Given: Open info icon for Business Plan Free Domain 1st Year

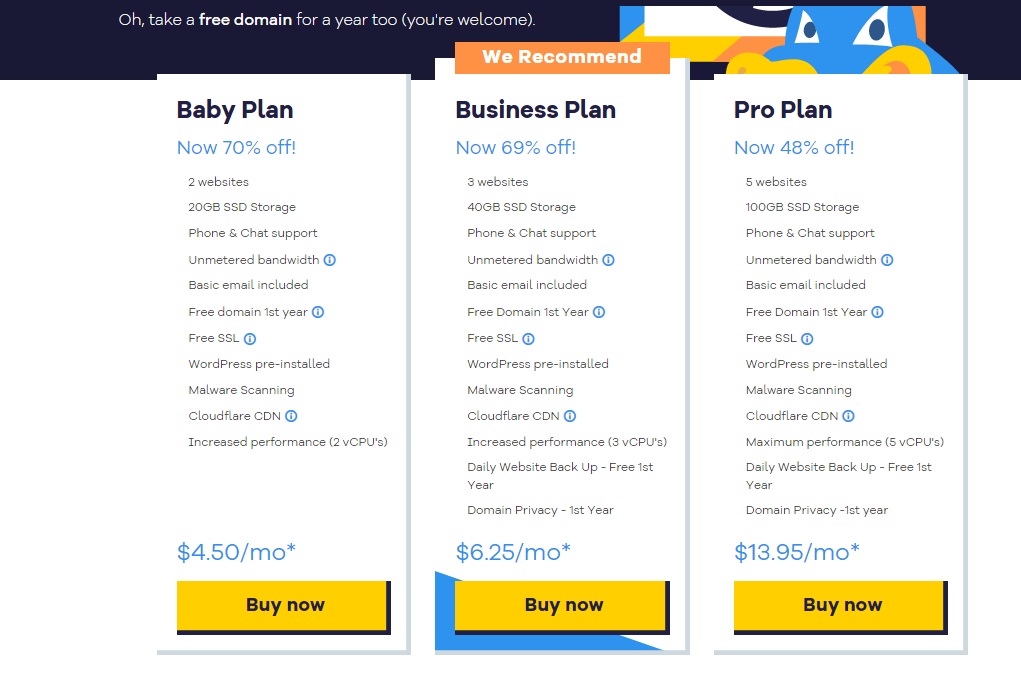Looking at the screenshot, I should 599,312.
